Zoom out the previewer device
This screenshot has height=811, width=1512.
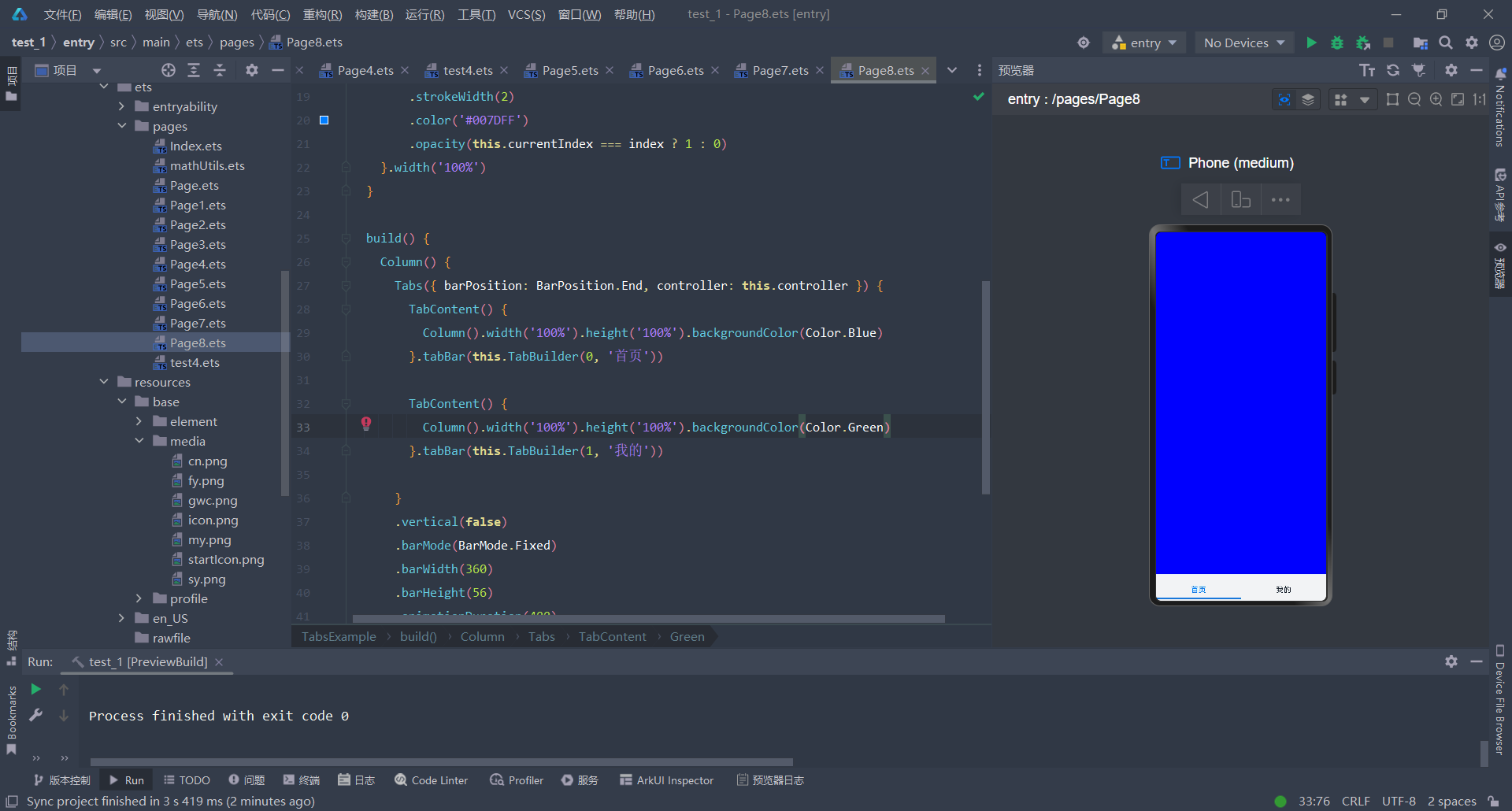(x=1414, y=99)
